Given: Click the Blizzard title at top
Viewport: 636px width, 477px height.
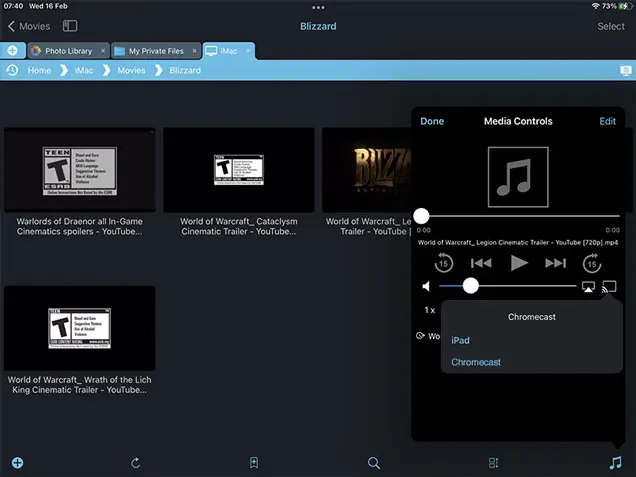Looking at the screenshot, I should 318,26.
